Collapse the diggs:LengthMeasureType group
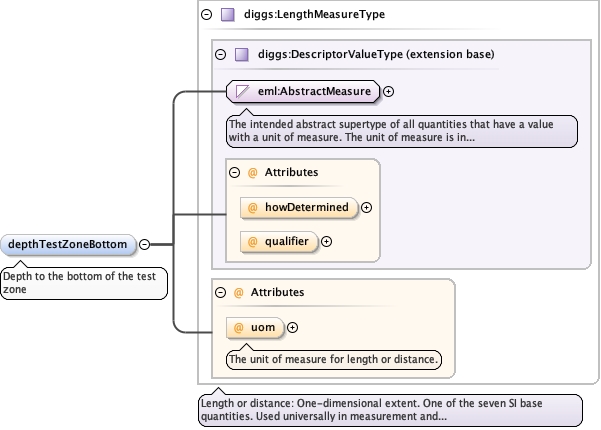 (207, 15)
